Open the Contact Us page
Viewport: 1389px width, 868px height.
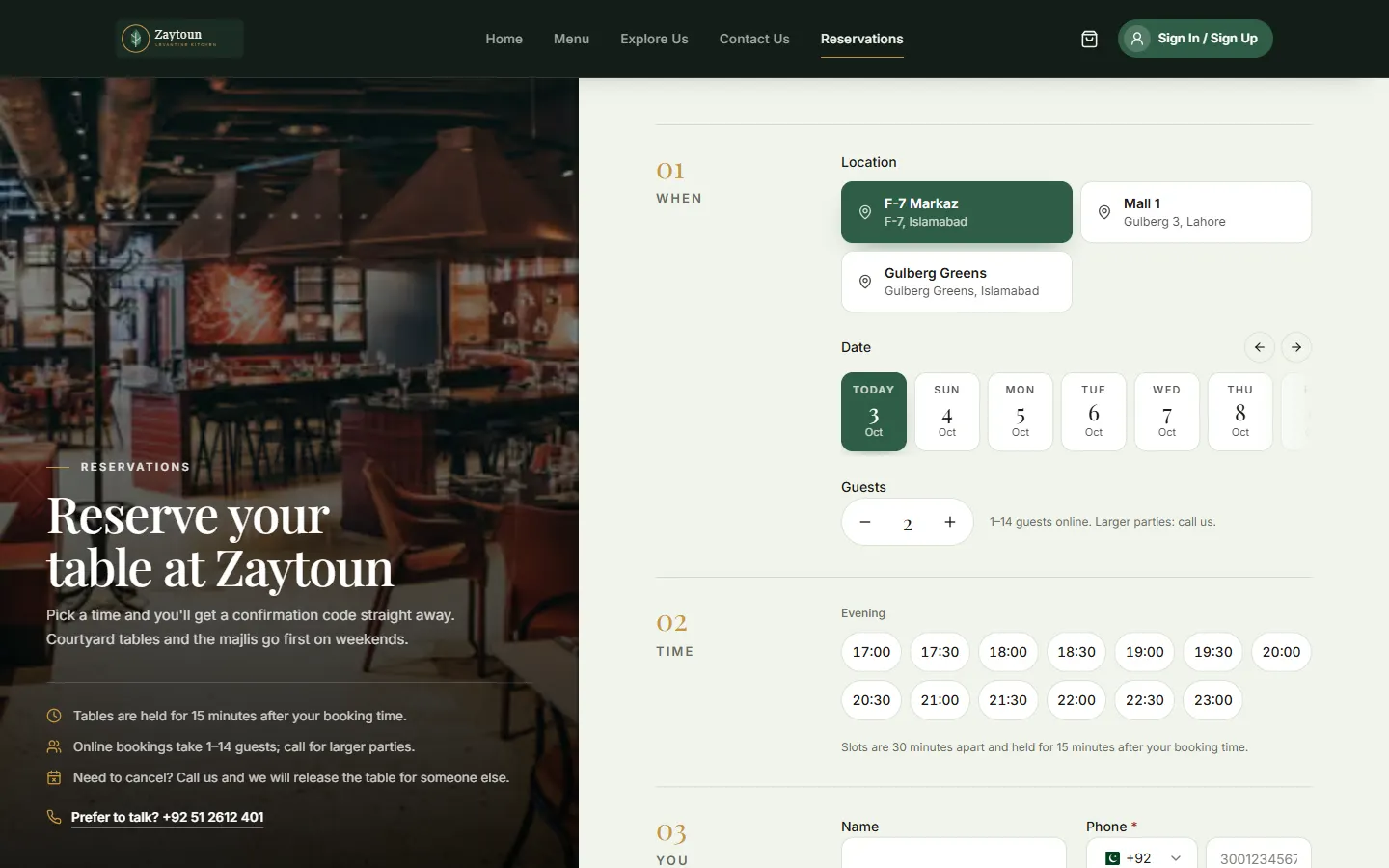pos(754,39)
